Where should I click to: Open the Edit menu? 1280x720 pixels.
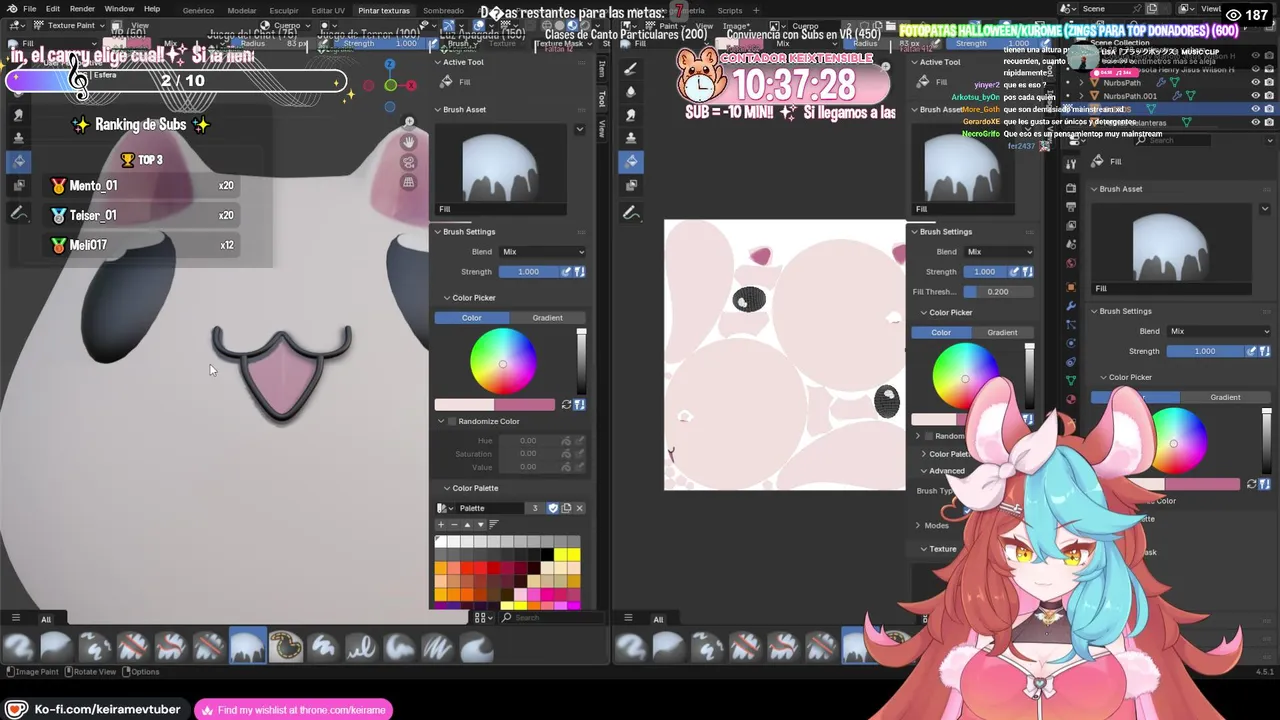pyautogui.click(x=52, y=9)
